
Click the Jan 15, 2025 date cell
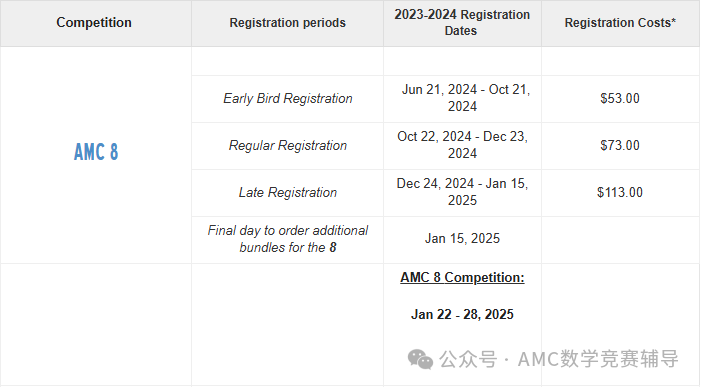pyautogui.click(x=462, y=239)
